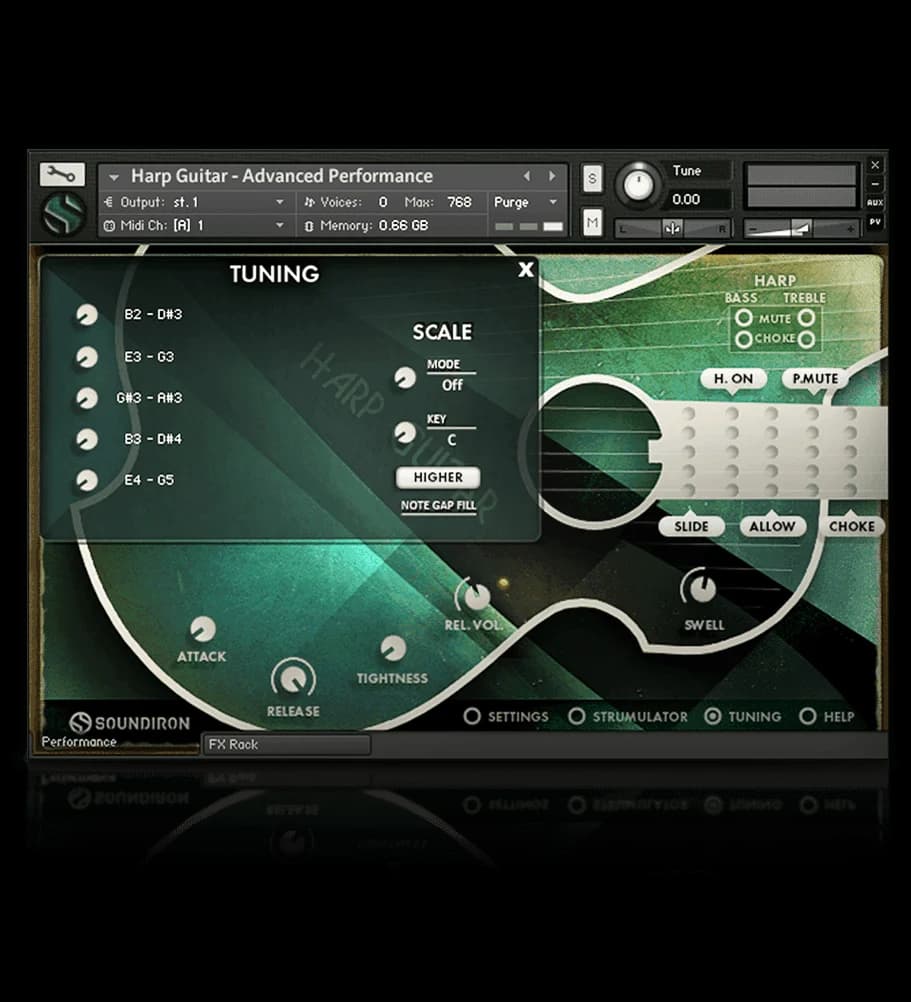The height and width of the screenshot is (1002, 911).
Task: Close the Tuning panel with X
Action: (526, 269)
